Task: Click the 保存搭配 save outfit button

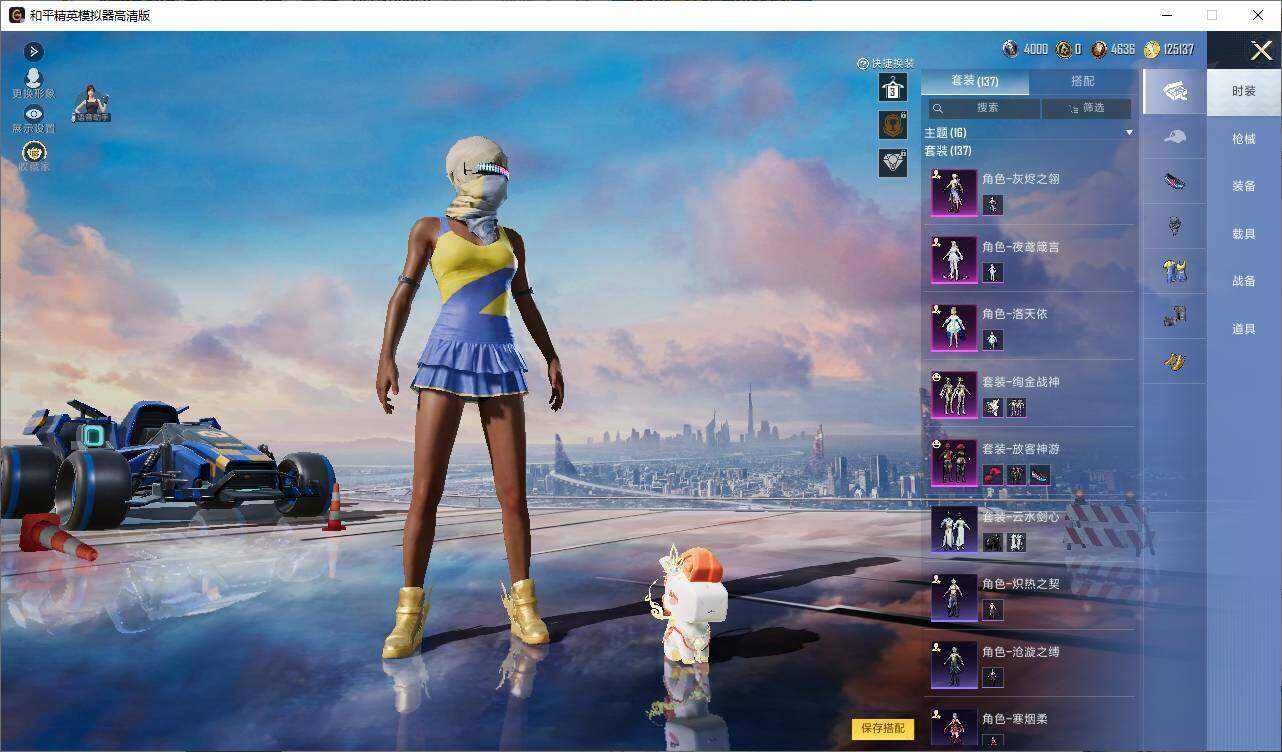Action: pos(883,728)
